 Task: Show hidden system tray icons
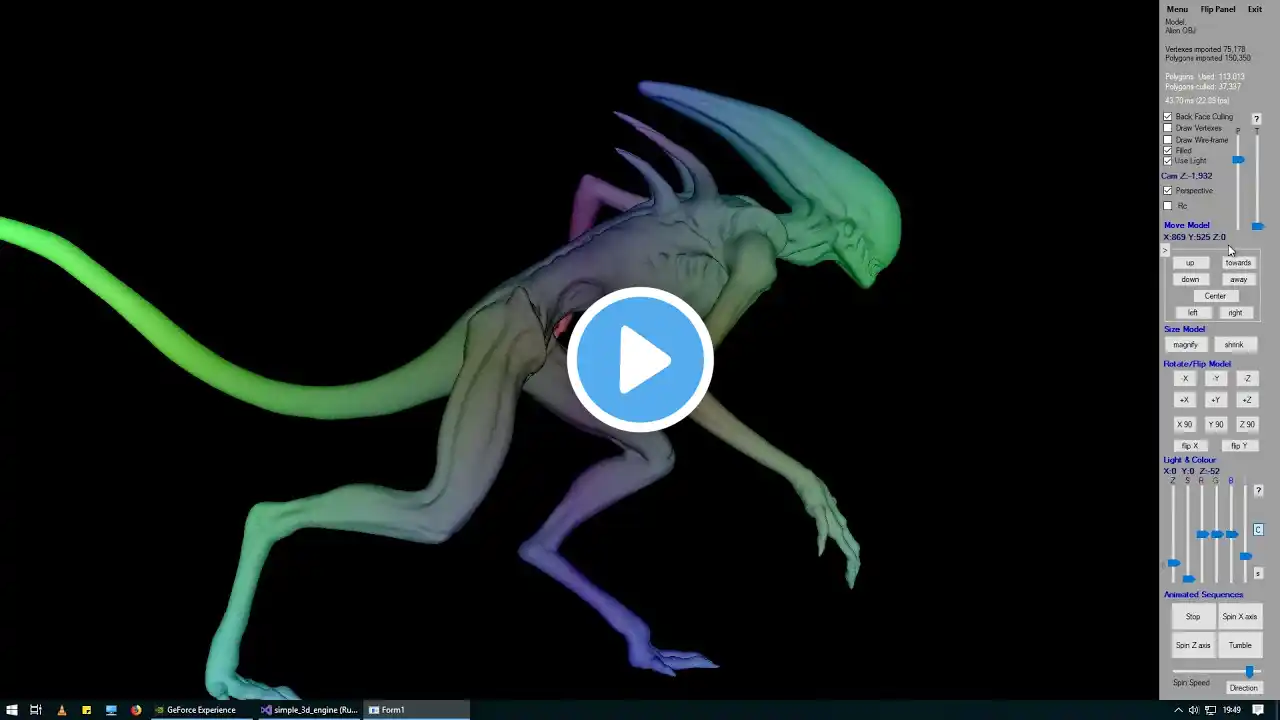click(1178, 710)
